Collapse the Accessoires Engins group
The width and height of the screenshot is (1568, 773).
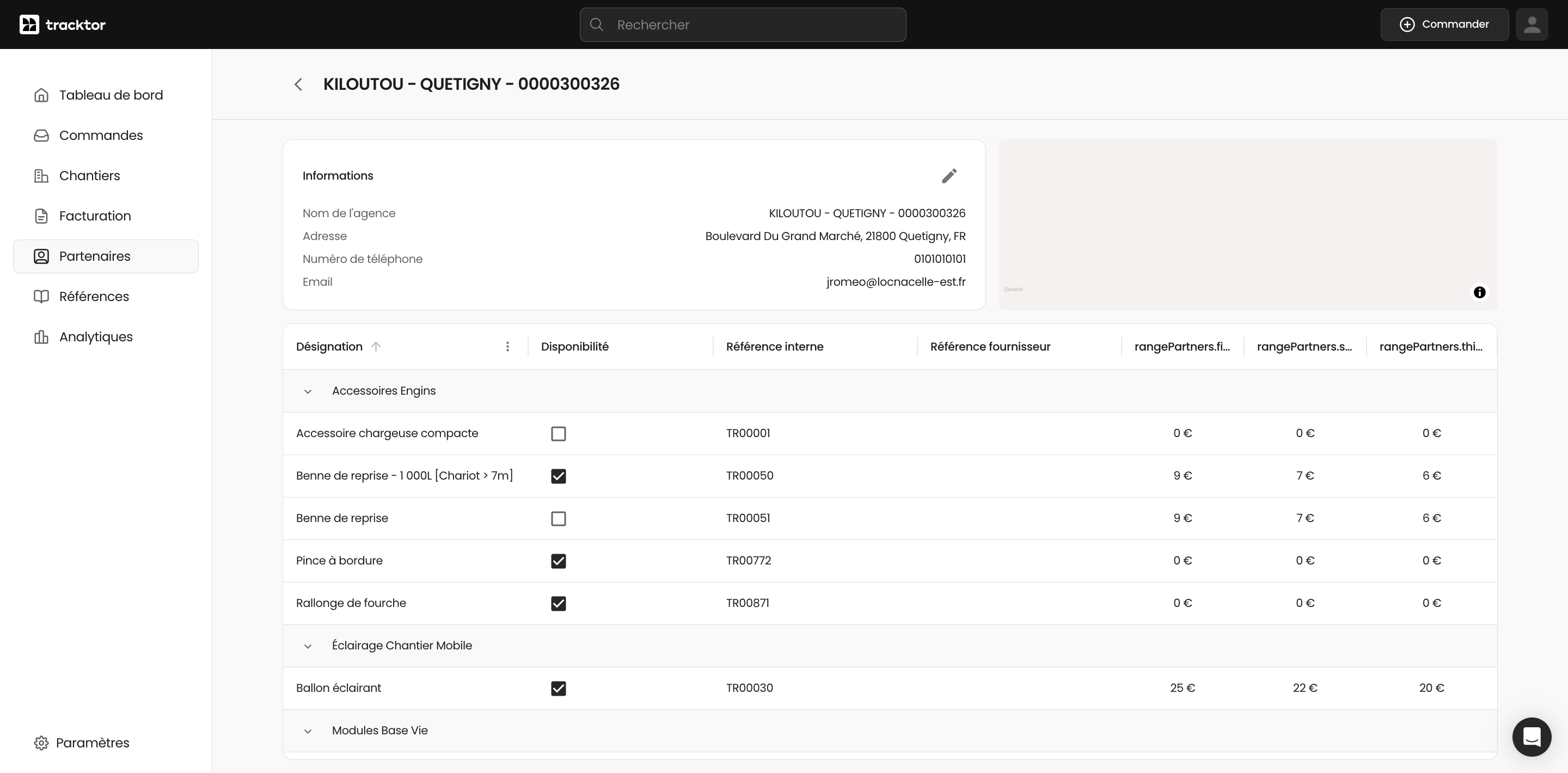[308, 391]
